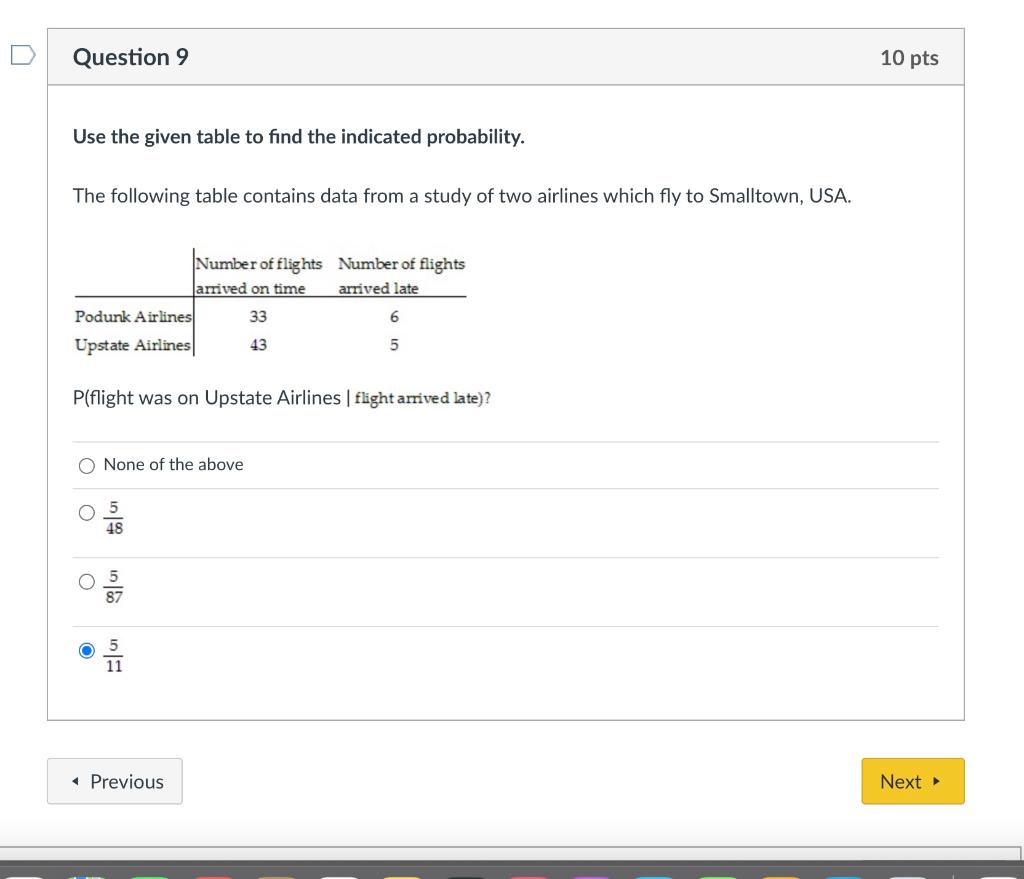Click the selected 5/11 radio button

click(x=87, y=651)
